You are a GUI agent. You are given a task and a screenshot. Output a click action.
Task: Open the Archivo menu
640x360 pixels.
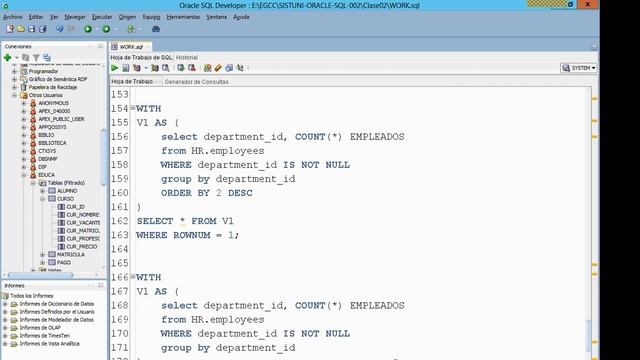[x=13, y=17]
